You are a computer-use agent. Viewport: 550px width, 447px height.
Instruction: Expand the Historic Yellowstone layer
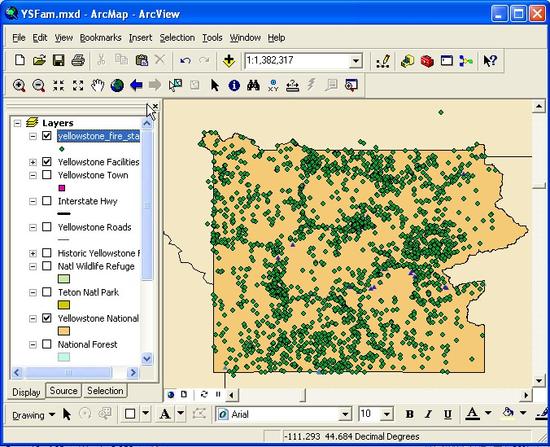point(33,253)
